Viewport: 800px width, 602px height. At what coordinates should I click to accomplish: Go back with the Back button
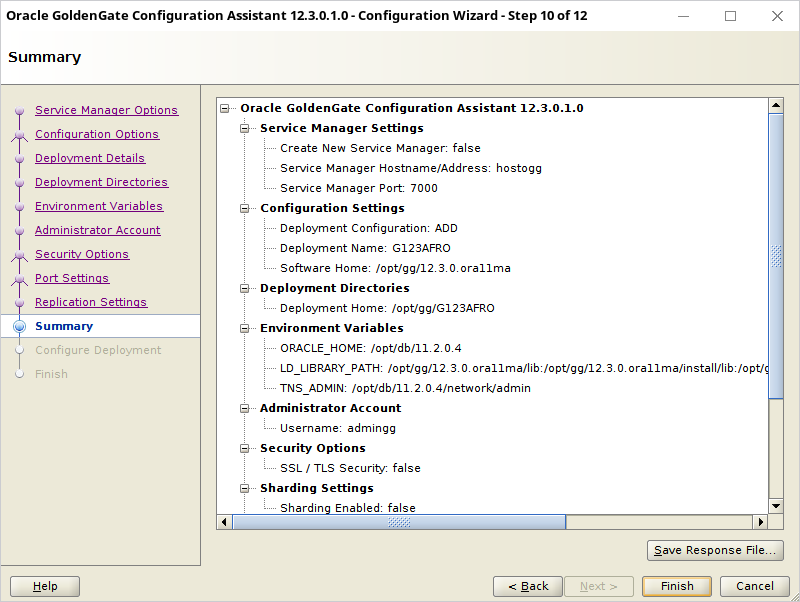[x=528, y=586]
